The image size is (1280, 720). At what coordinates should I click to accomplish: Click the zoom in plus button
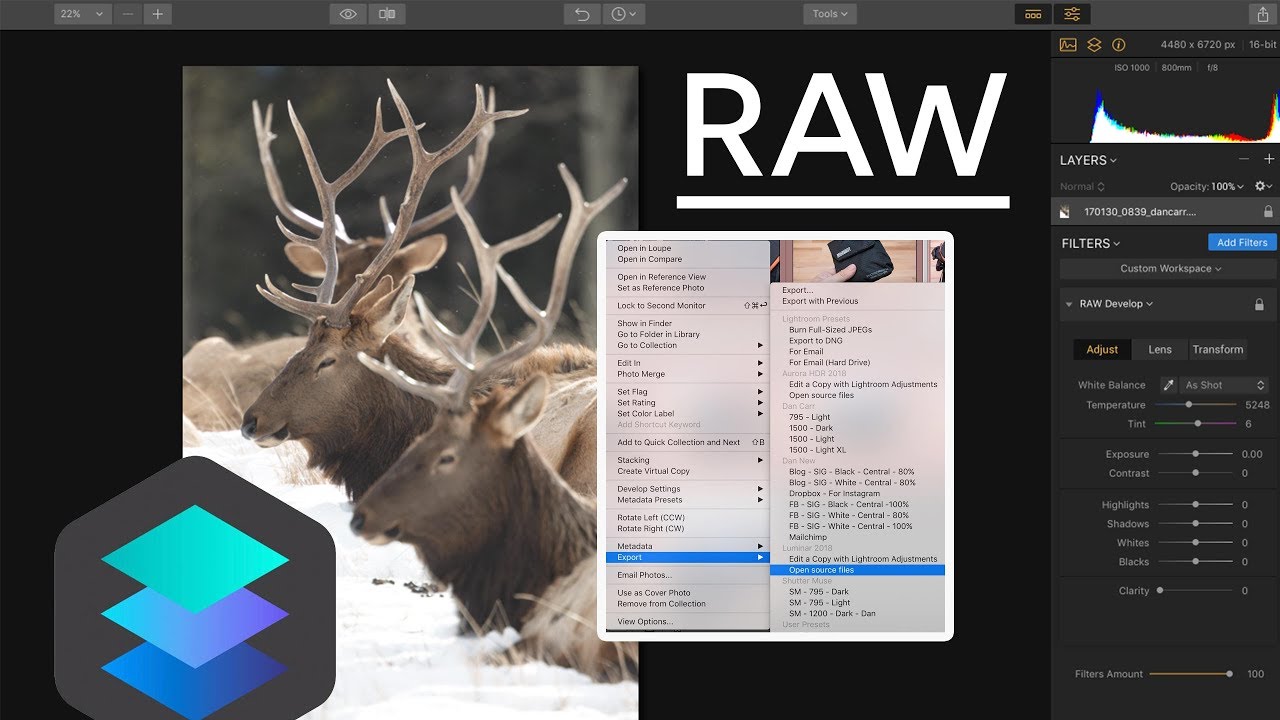[x=157, y=14]
